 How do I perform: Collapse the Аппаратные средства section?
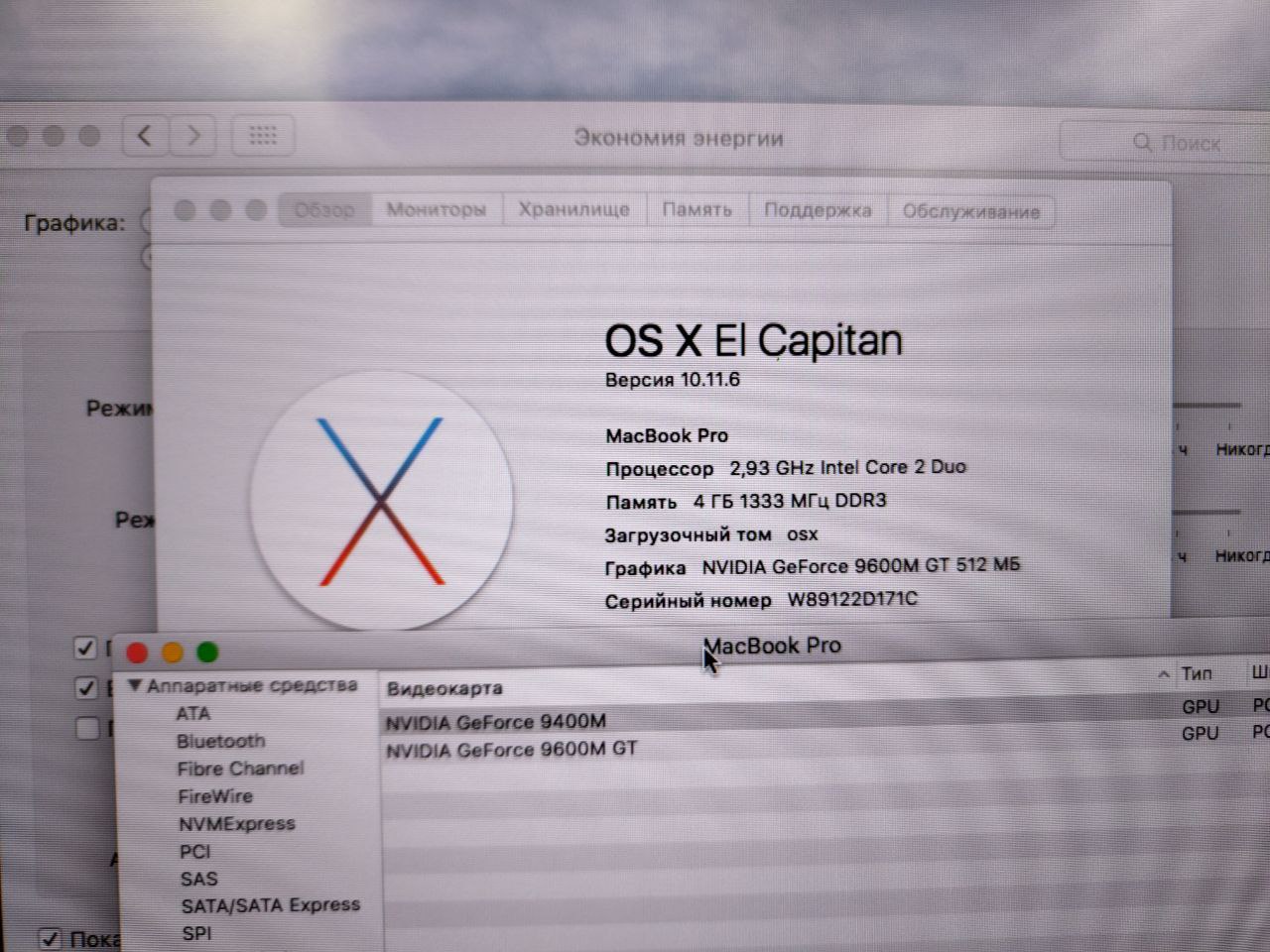[x=135, y=685]
